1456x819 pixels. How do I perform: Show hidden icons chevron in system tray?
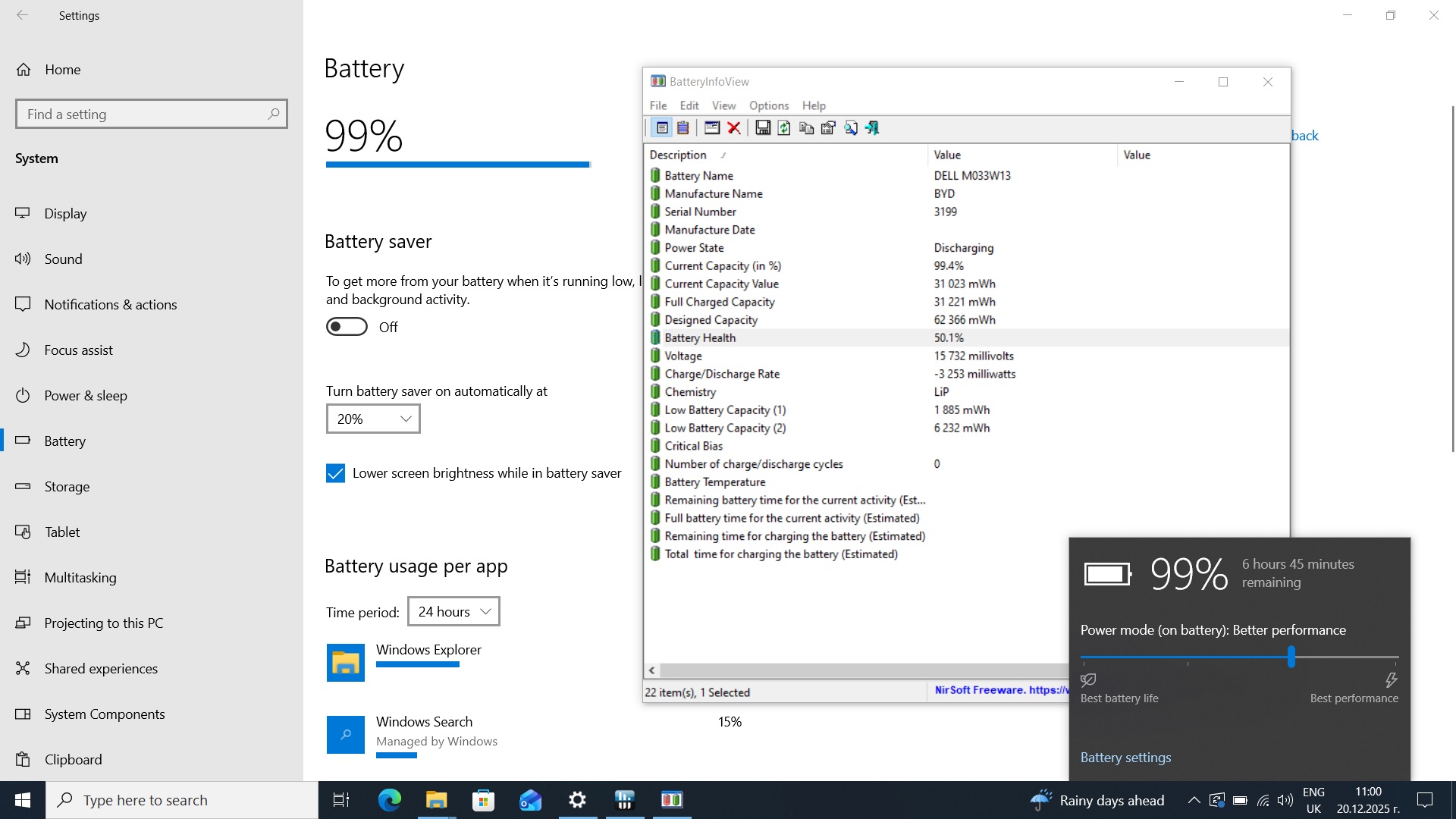[1194, 800]
